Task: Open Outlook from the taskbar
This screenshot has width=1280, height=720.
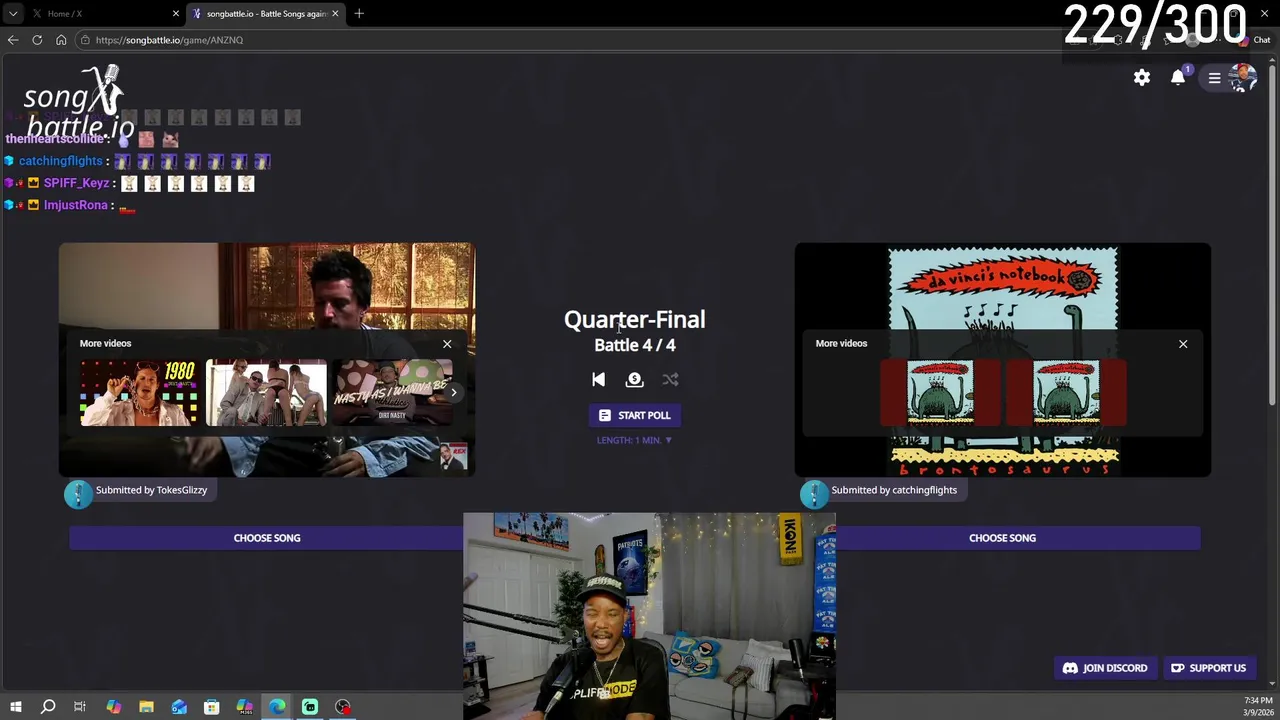Action: (179, 707)
